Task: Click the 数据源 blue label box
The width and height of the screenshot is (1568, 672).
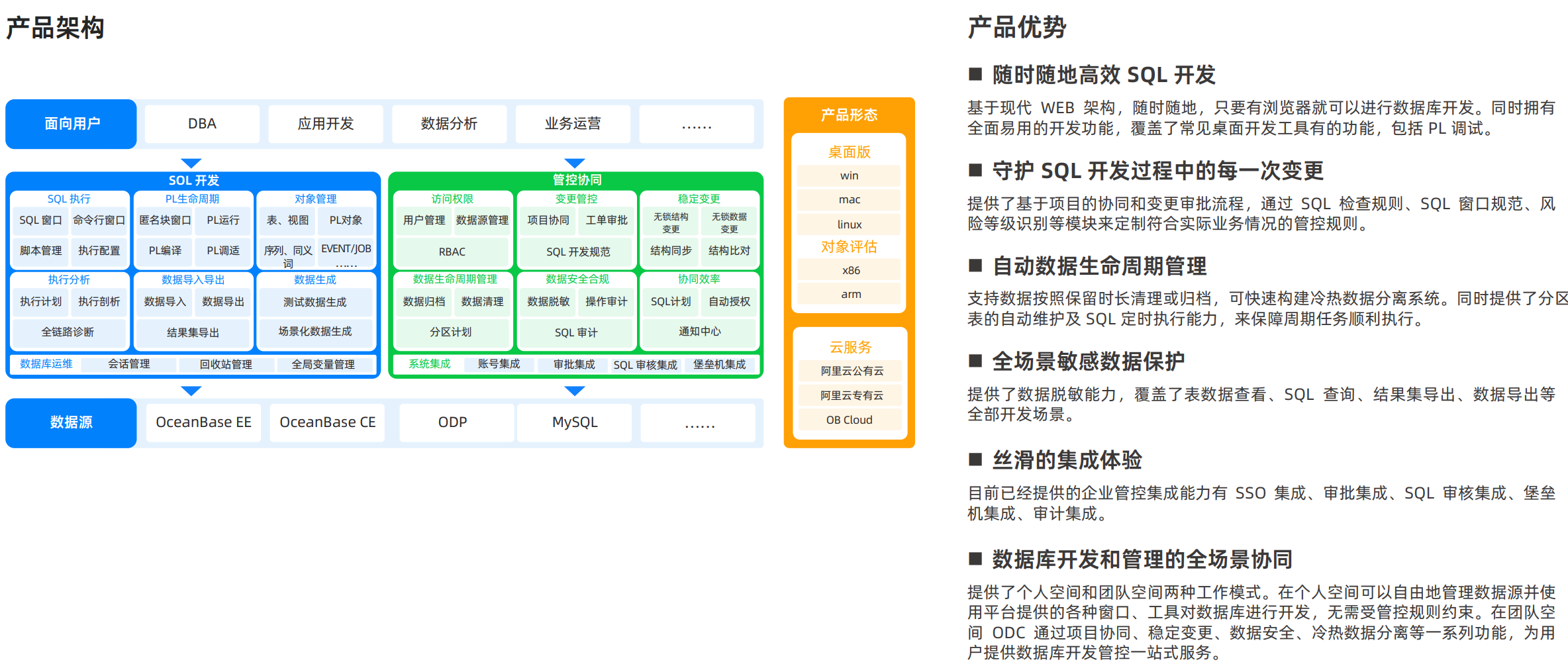Action: (x=71, y=422)
